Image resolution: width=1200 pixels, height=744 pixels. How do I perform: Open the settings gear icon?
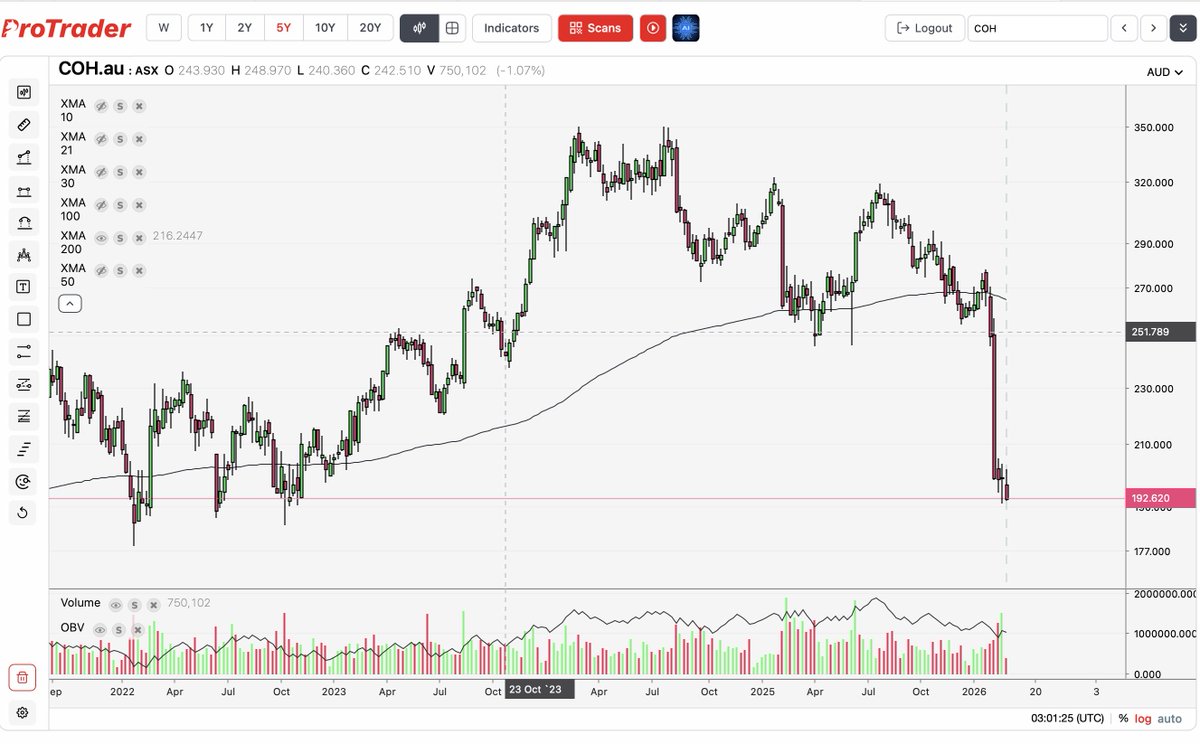point(22,713)
